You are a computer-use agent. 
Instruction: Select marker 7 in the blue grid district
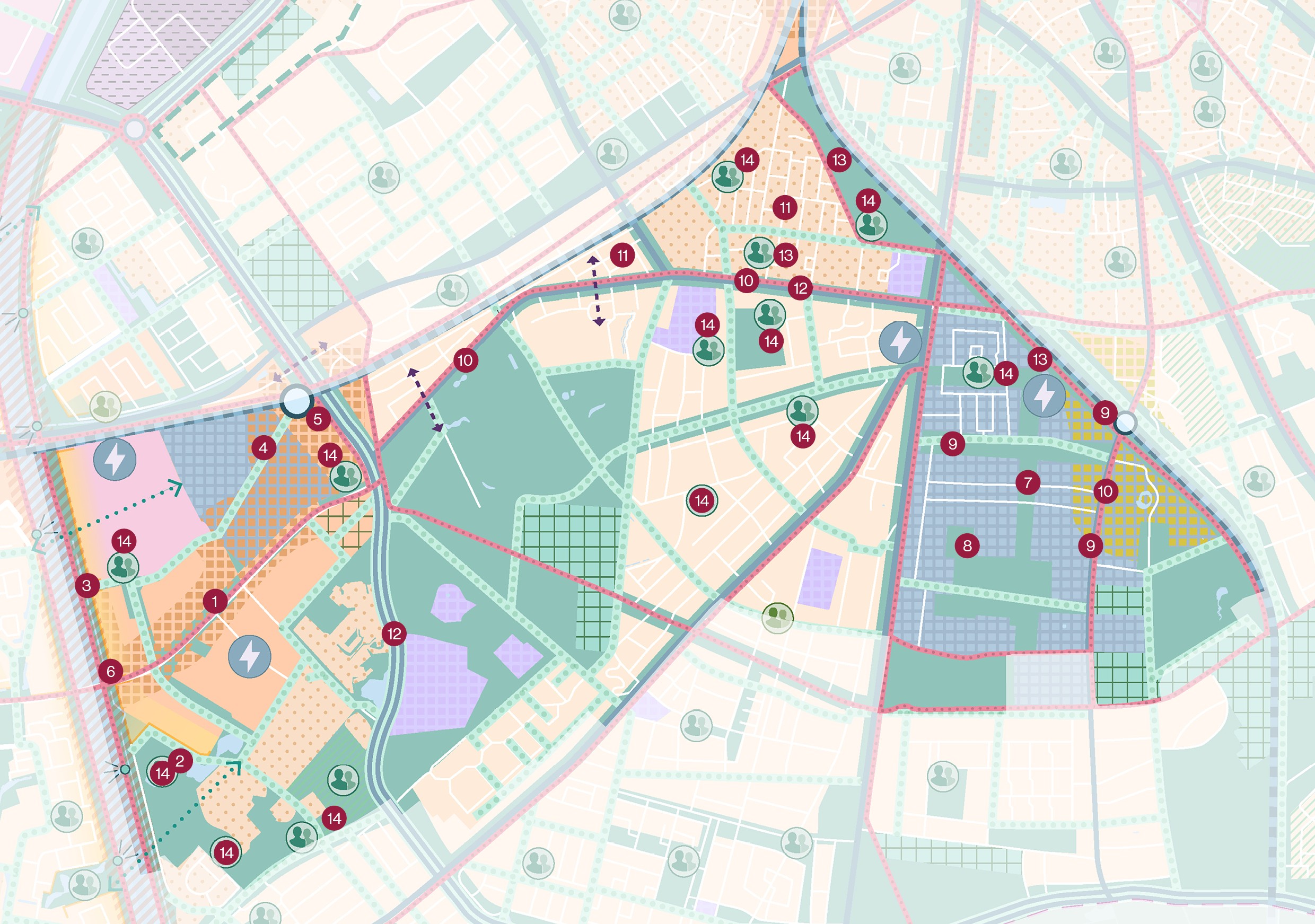coord(1028,482)
